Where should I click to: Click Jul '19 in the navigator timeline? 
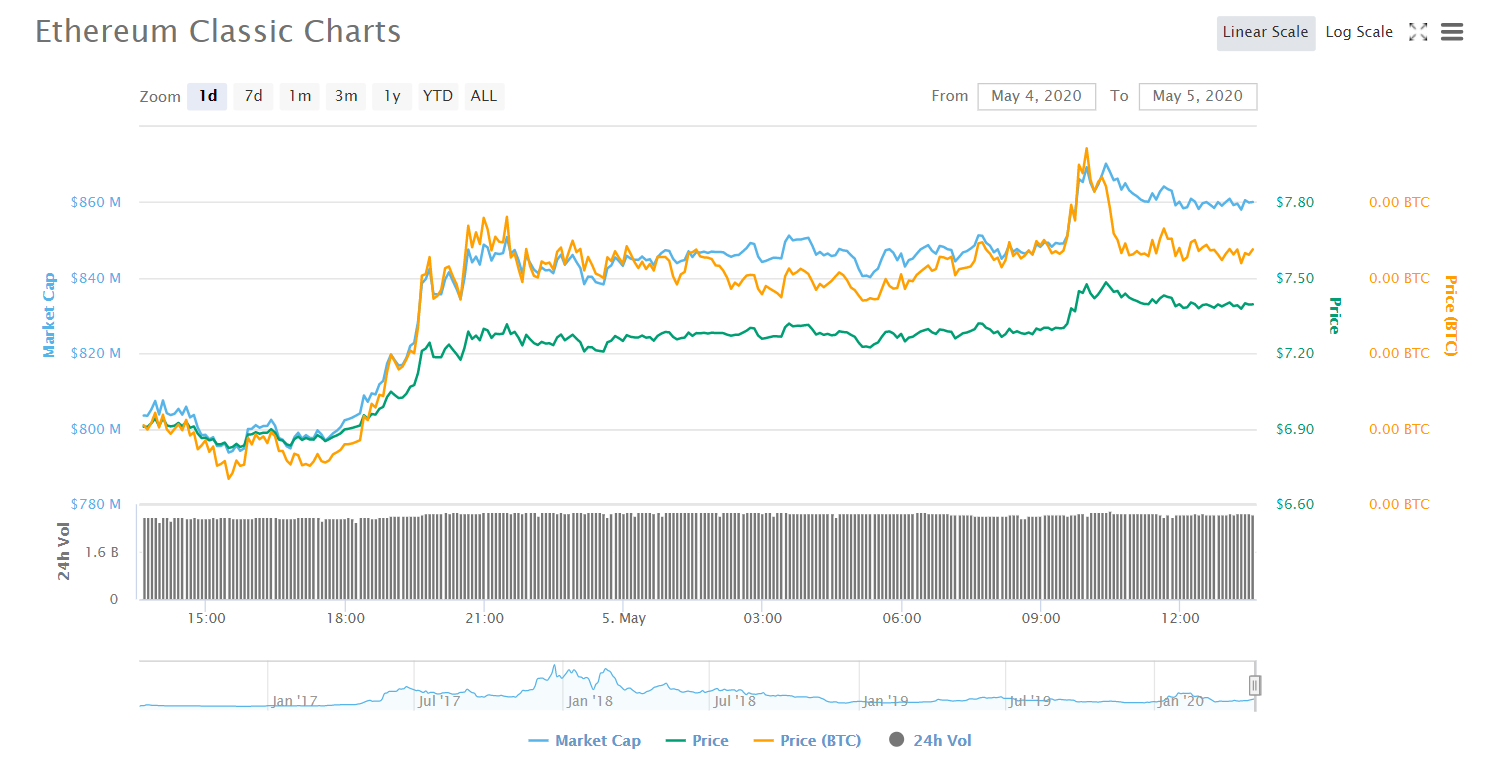[x=1031, y=701]
